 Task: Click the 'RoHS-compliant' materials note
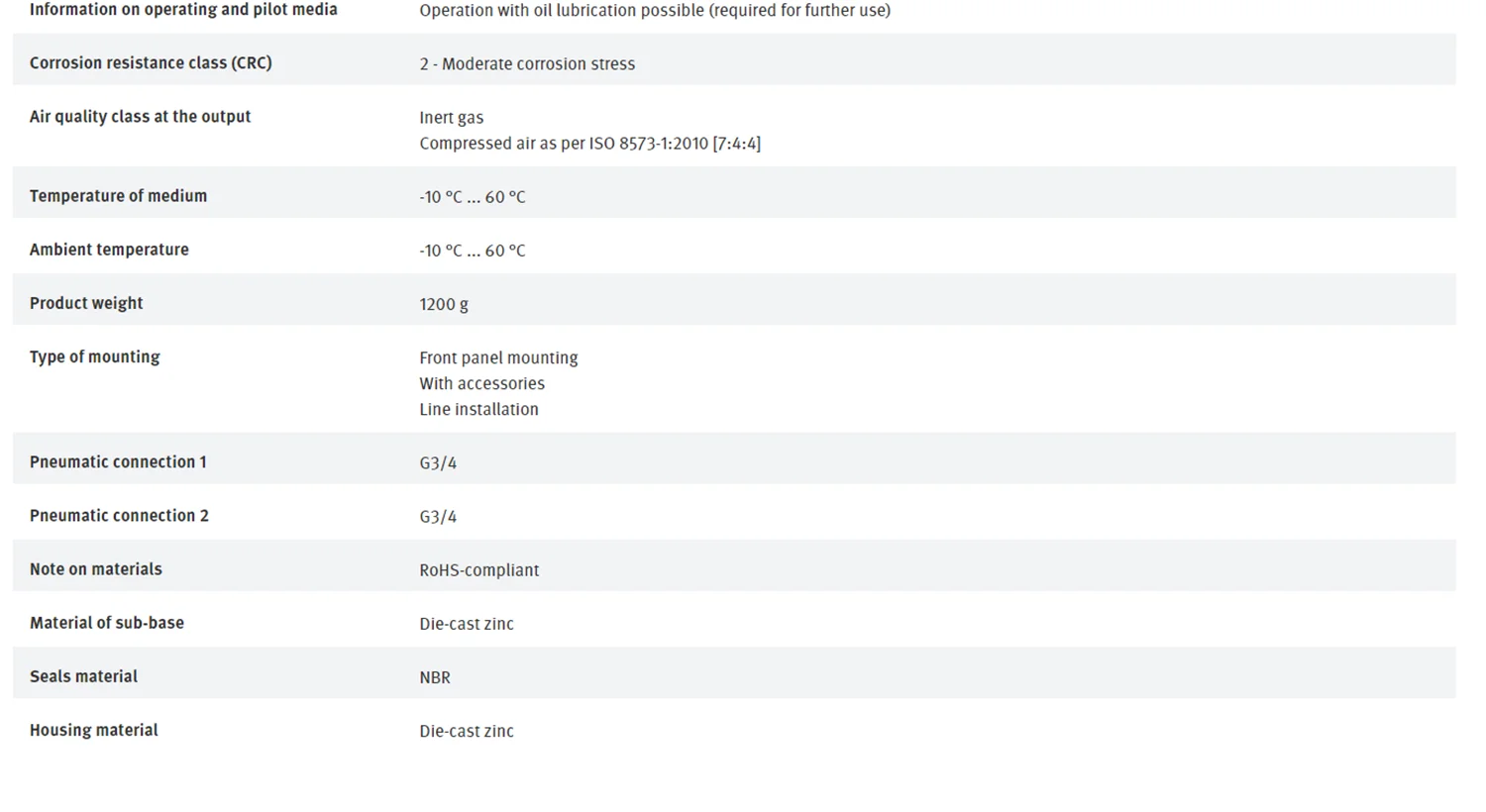coord(479,569)
